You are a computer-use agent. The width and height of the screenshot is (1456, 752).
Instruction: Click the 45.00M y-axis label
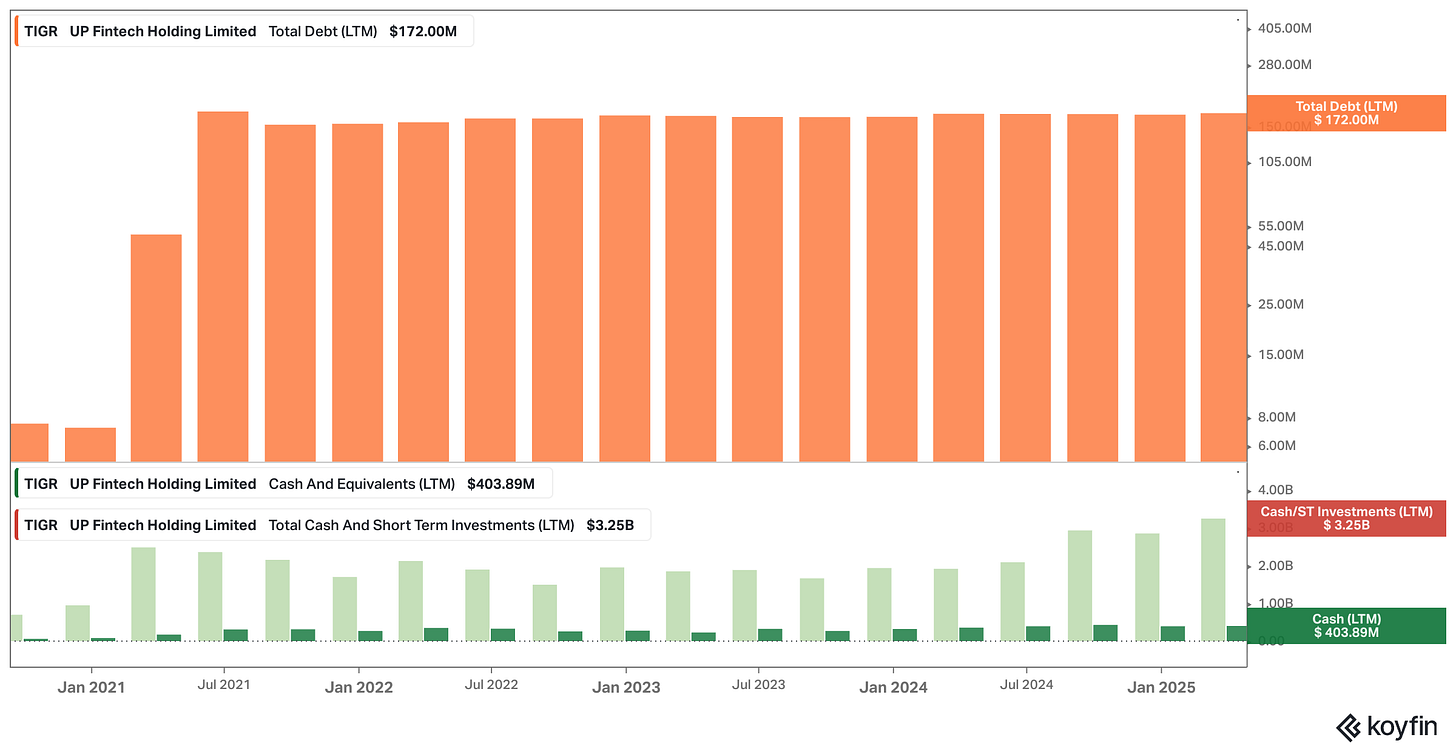click(1281, 246)
